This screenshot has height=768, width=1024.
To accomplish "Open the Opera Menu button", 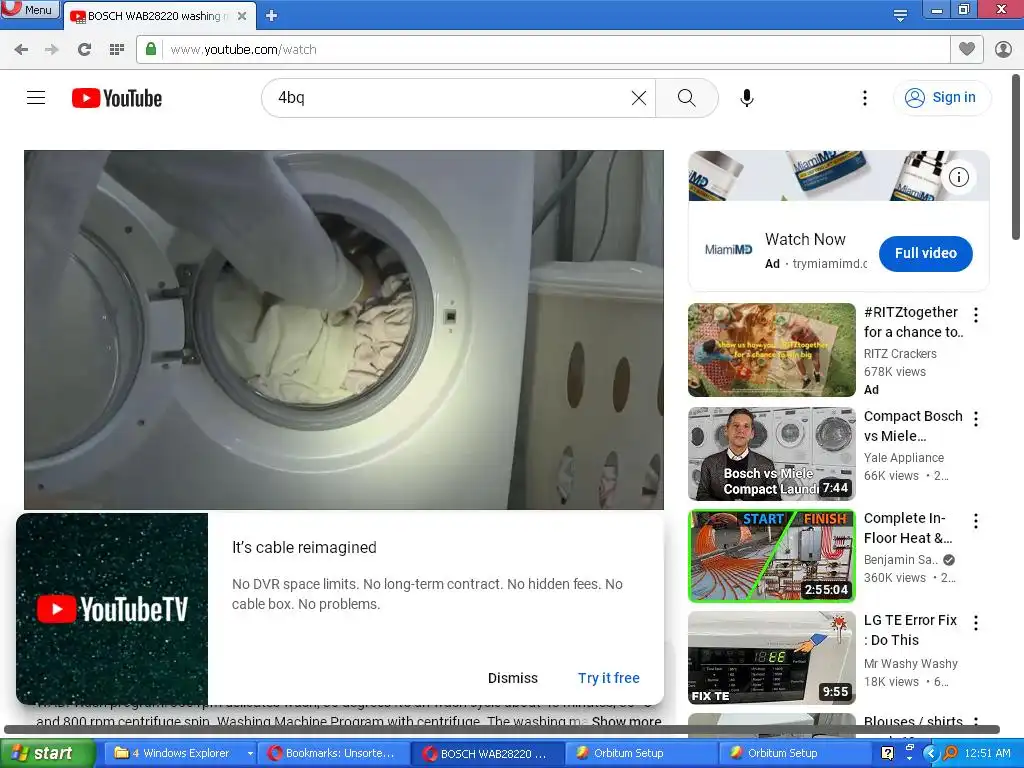I will click(30, 9).
